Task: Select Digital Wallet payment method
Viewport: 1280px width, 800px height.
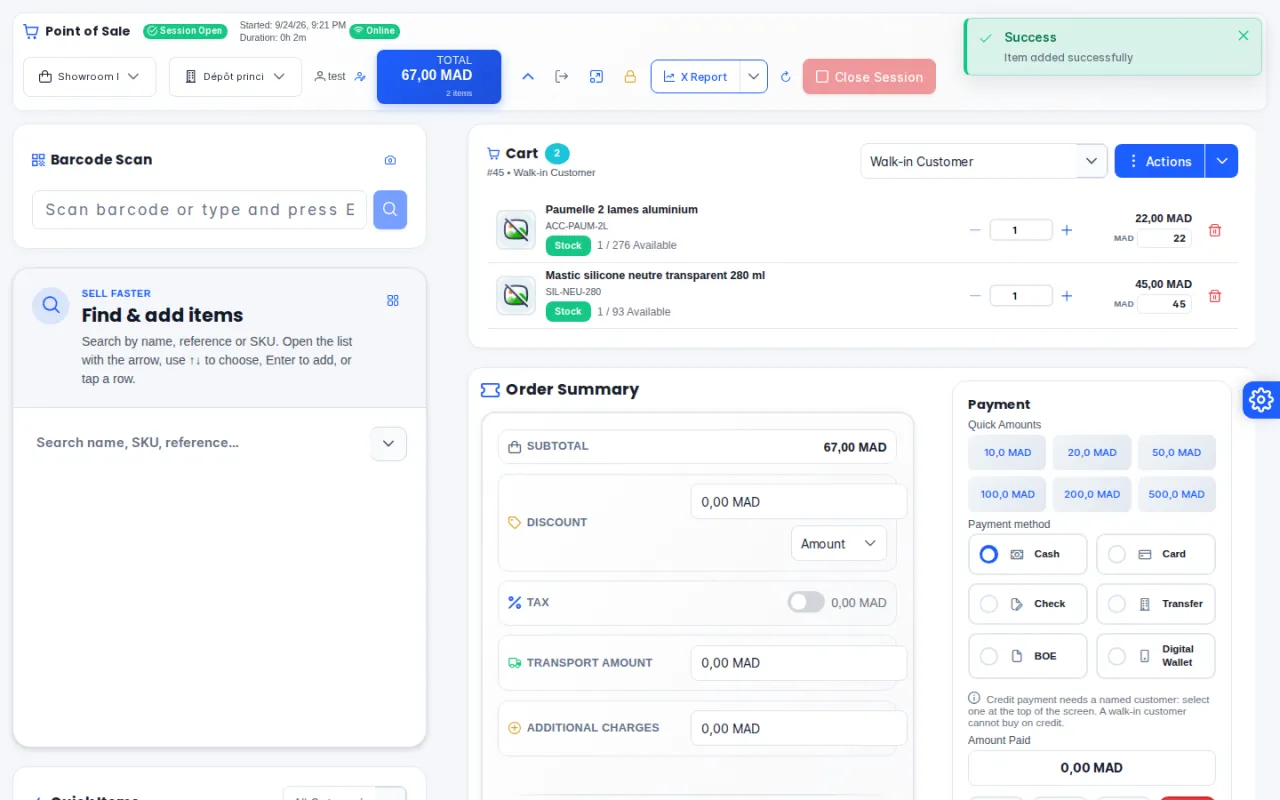Action: coord(1156,656)
